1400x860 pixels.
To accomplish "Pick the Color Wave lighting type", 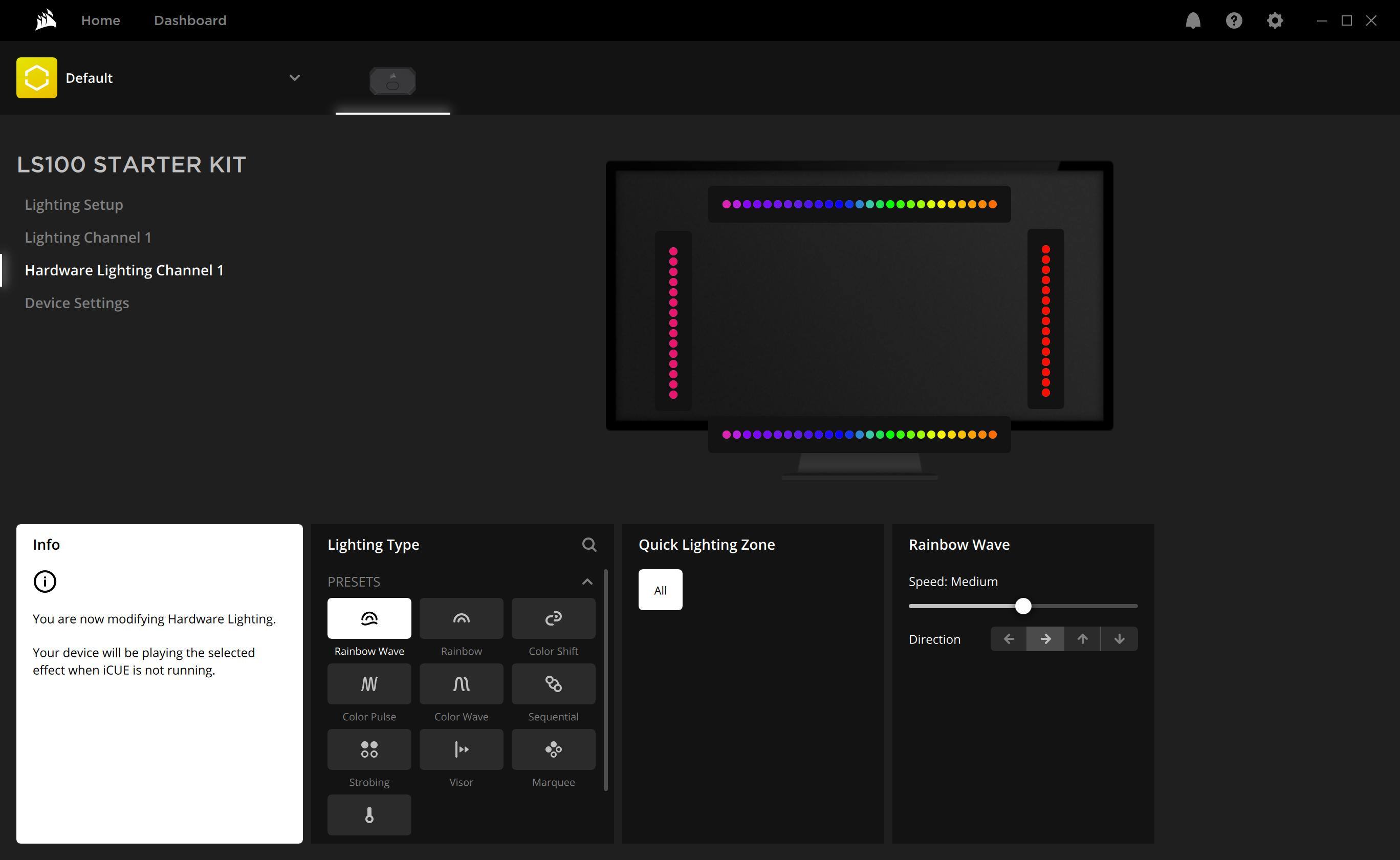I will point(461,684).
